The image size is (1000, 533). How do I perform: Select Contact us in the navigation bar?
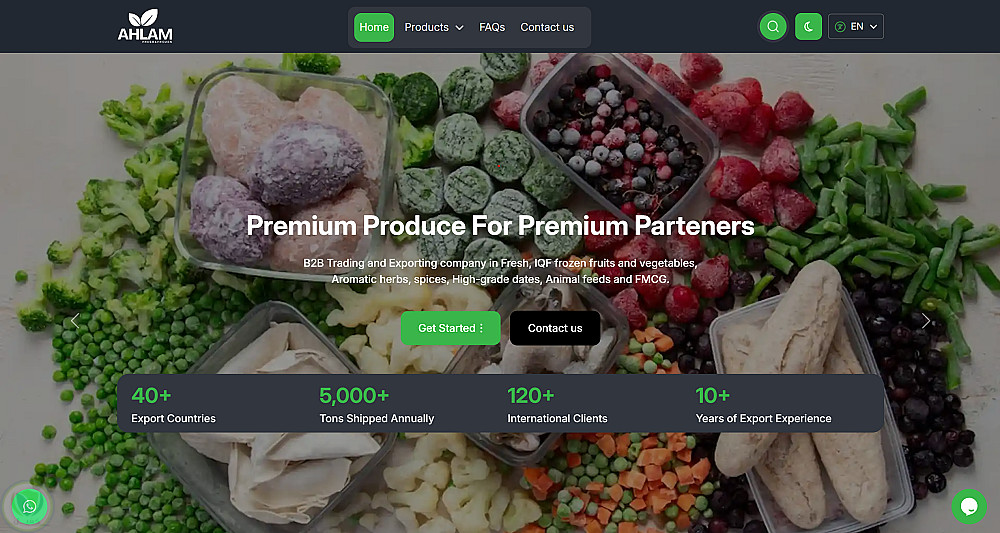[547, 27]
